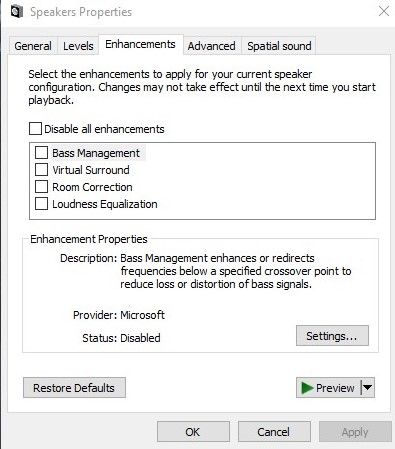The height and width of the screenshot is (449, 395).
Task: Confirm with the OK button
Action: pos(193,432)
